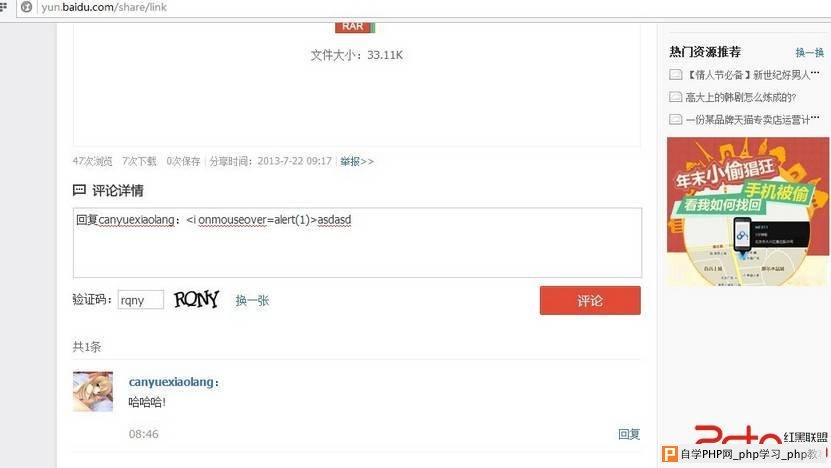Open the 年末小偷猖狂 advertisement banner
Screen dimensions: 831x468
747,211
